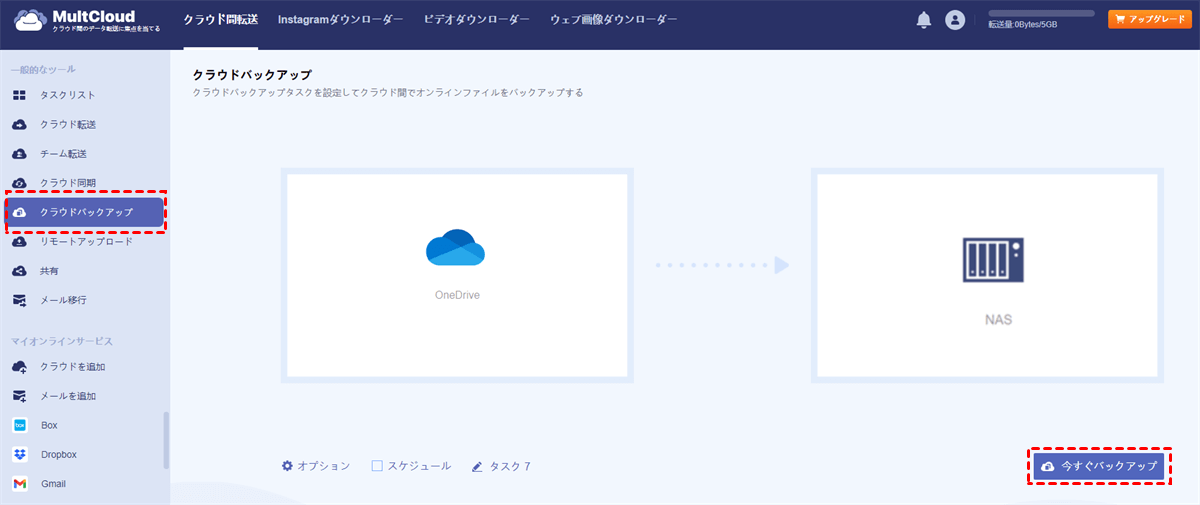Click the orange アップグレード button
This screenshot has height=505, width=1200.
click(1149, 19)
